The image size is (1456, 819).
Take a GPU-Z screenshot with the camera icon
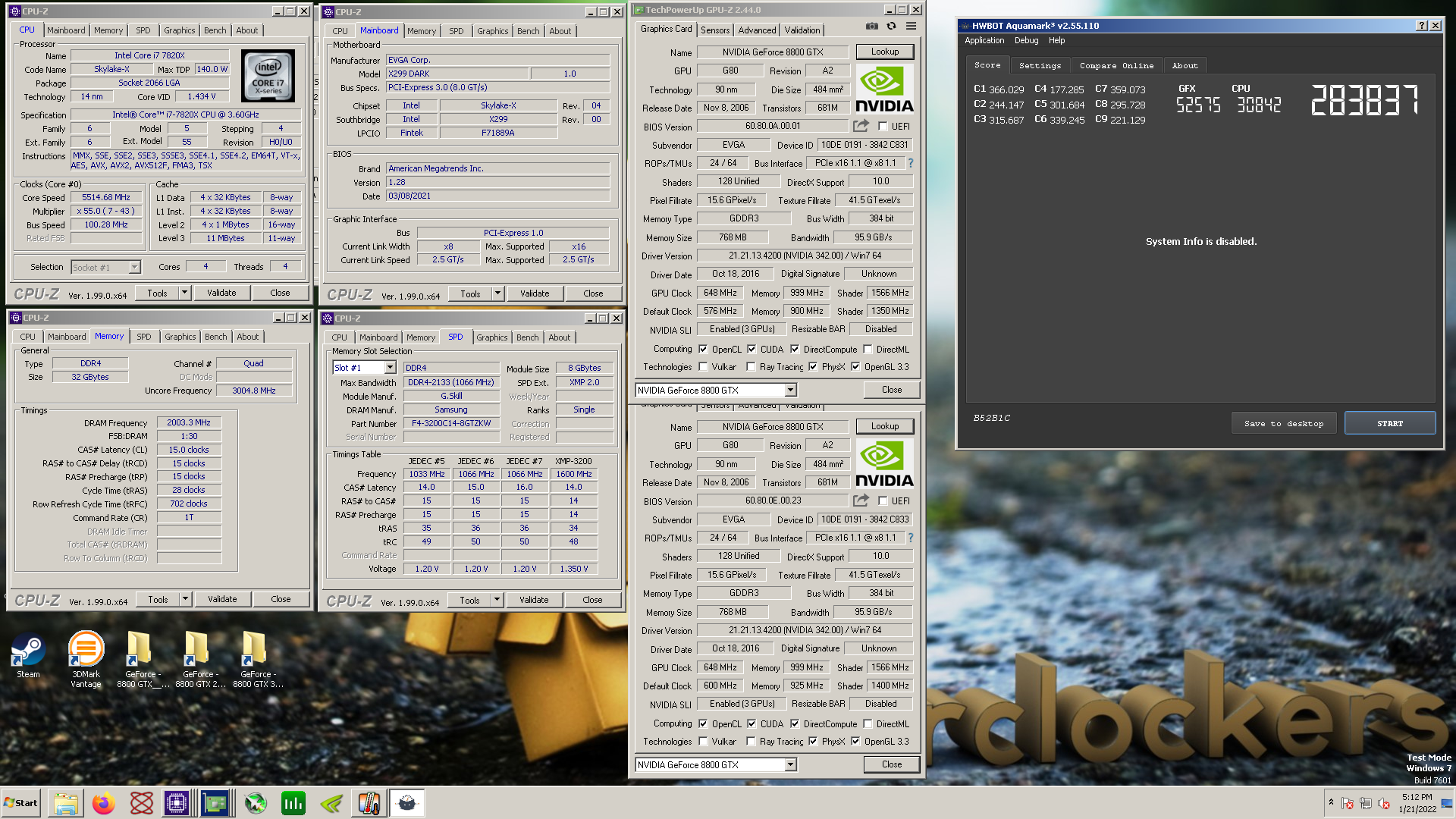tap(871, 27)
